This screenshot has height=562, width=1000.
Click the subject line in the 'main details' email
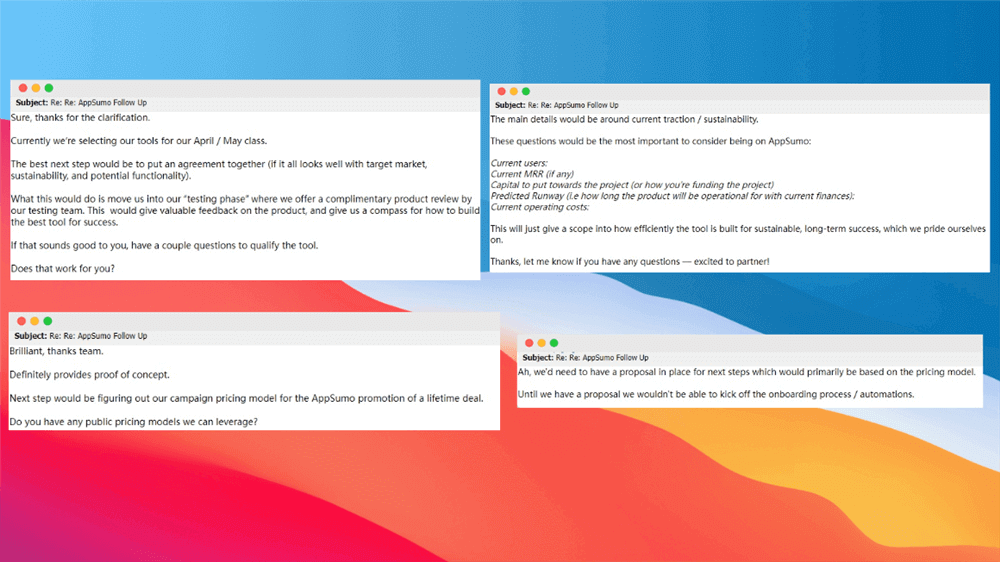(x=557, y=105)
